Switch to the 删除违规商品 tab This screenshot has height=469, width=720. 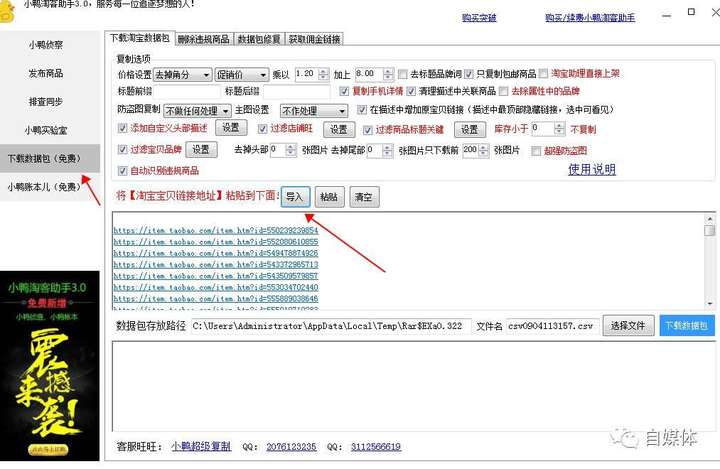pos(204,39)
